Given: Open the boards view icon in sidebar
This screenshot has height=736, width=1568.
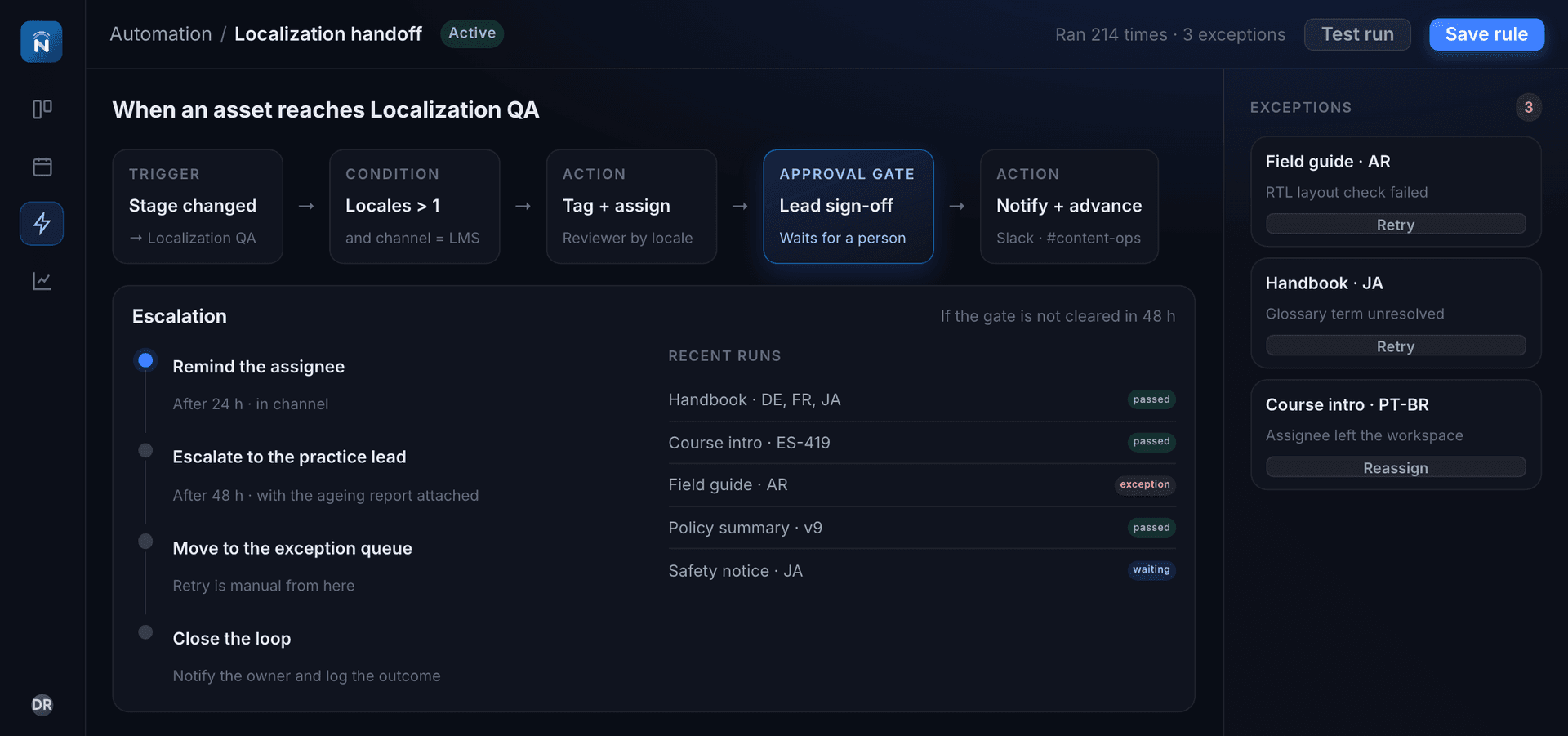Looking at the screenshot, I should click(x=42, y=109).
